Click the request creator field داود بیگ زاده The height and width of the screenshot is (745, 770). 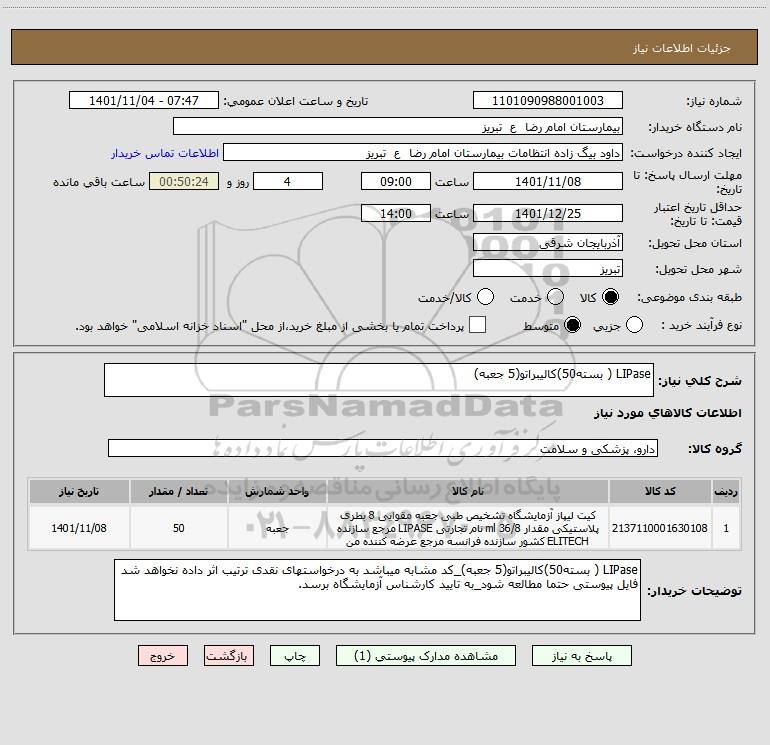click(x=423, y=153)
